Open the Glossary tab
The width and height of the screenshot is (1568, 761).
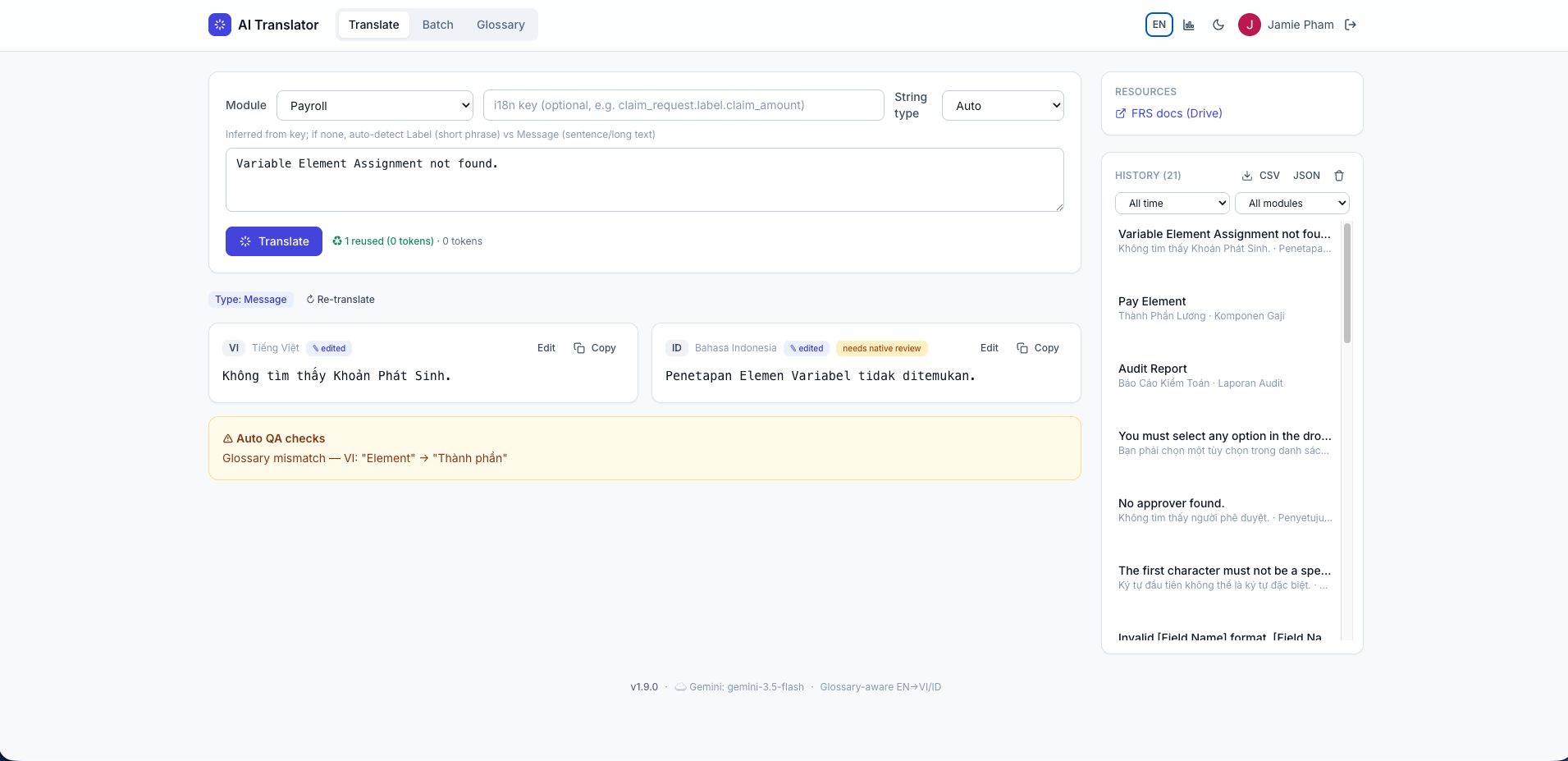click(501, 25)
